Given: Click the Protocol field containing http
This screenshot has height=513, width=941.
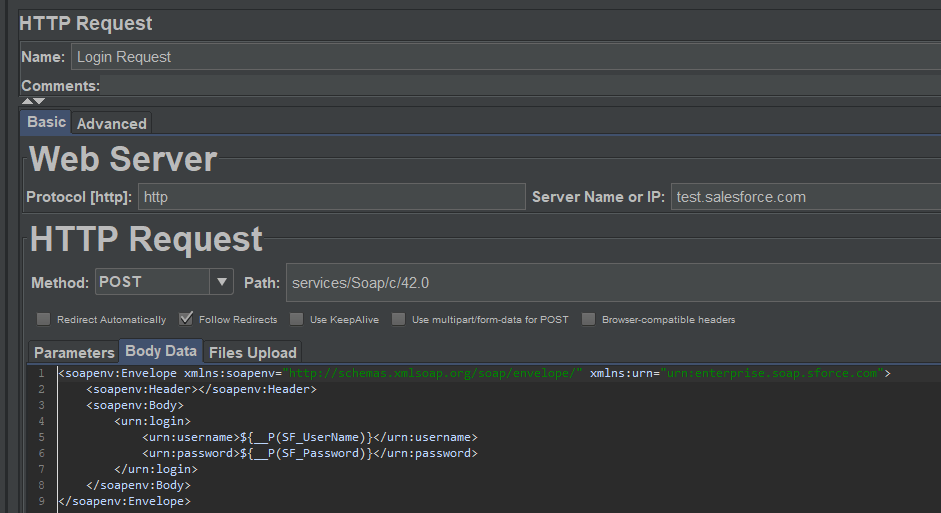Looking at the screenshot, I should (331, 197).
